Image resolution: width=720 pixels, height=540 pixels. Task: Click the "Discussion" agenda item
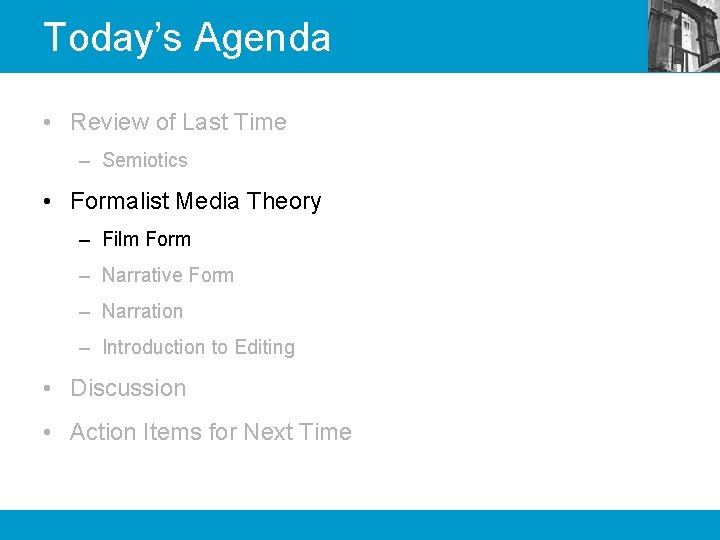(128, 388)
